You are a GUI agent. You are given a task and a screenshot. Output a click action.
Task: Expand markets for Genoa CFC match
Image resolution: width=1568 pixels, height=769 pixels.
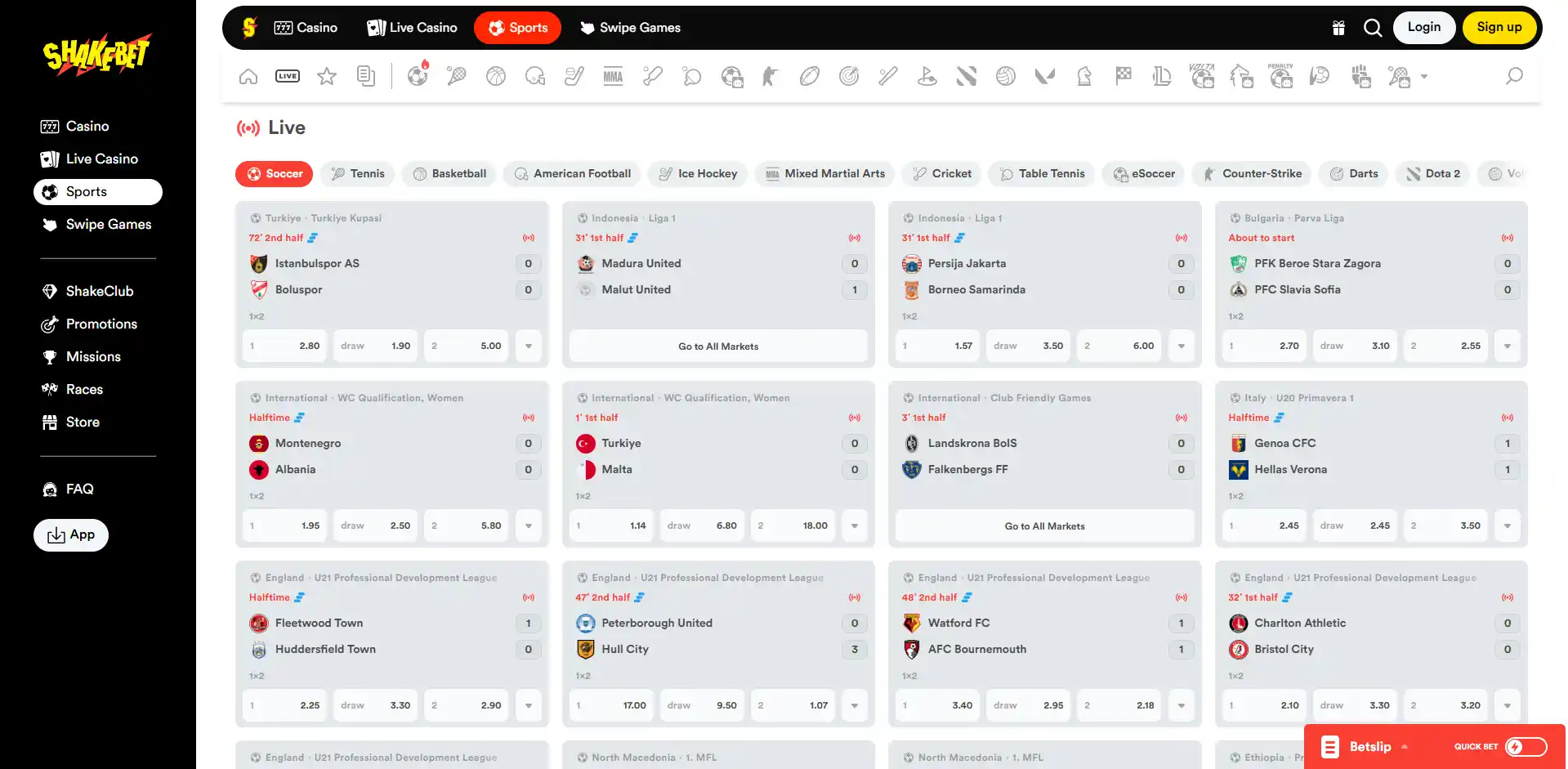point(1508,525)
